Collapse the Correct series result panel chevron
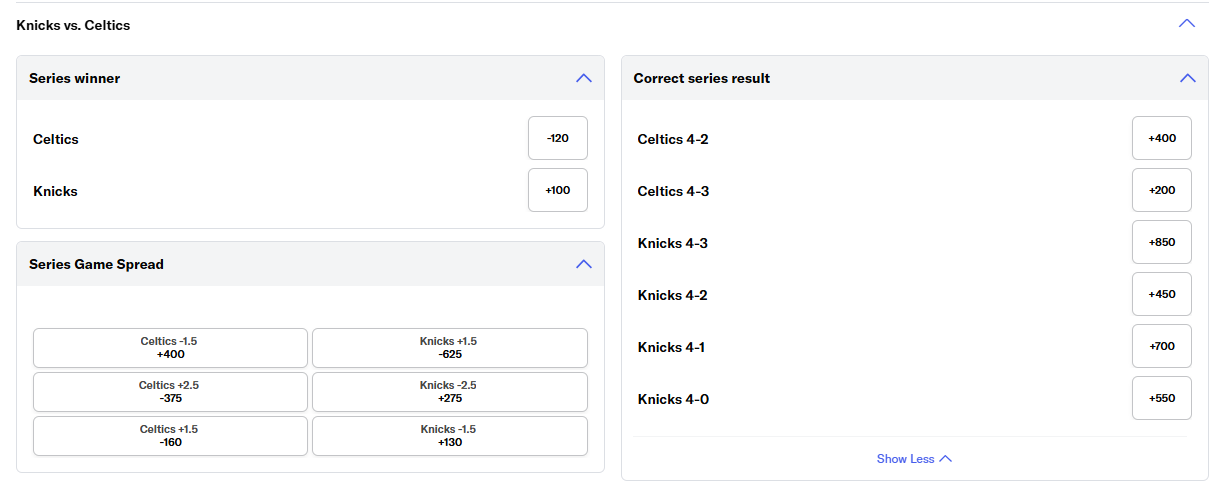 point(1188,78)
